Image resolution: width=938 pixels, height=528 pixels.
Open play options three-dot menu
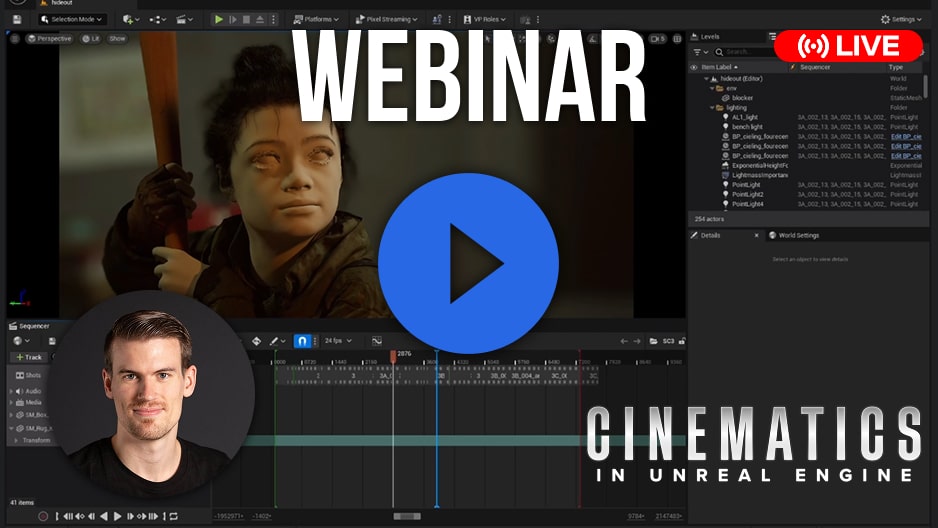[273, 20]
